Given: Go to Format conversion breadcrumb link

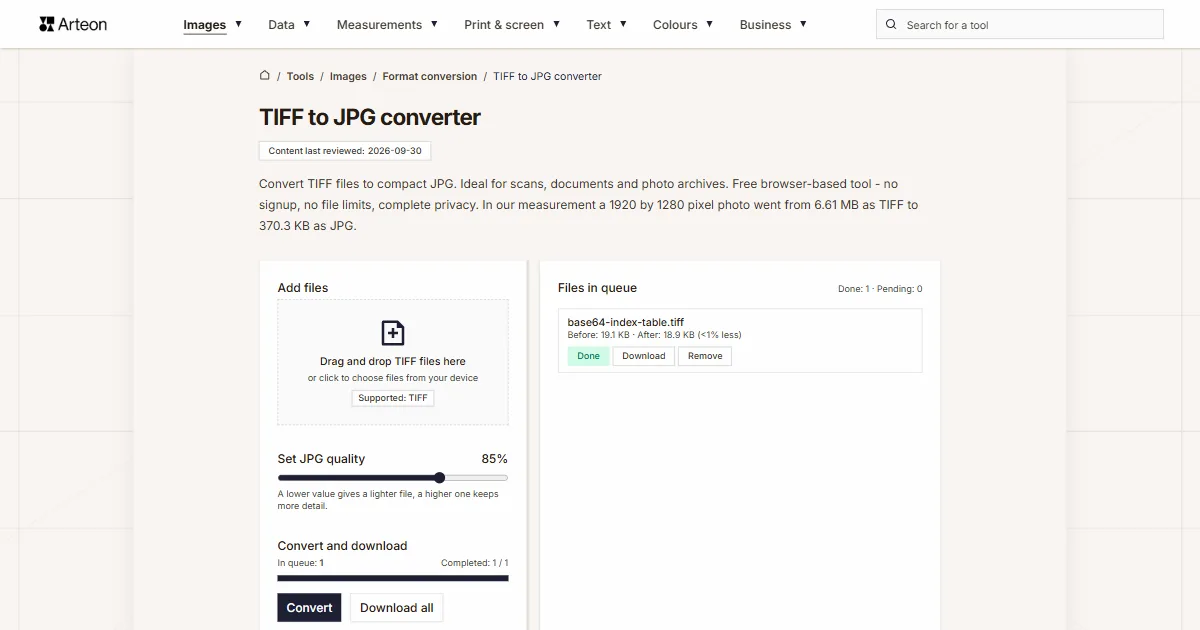Looking at the screenshot, I should (430, 76).
